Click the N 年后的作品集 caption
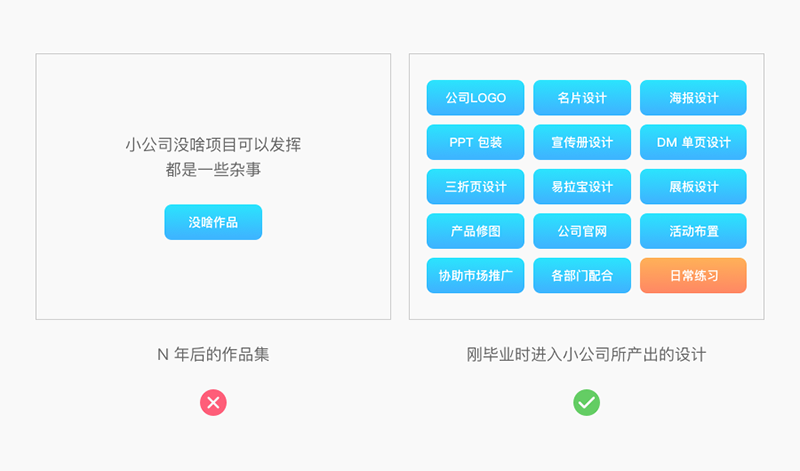The height and width of the screenshot is (471, 800). (213, 354)
